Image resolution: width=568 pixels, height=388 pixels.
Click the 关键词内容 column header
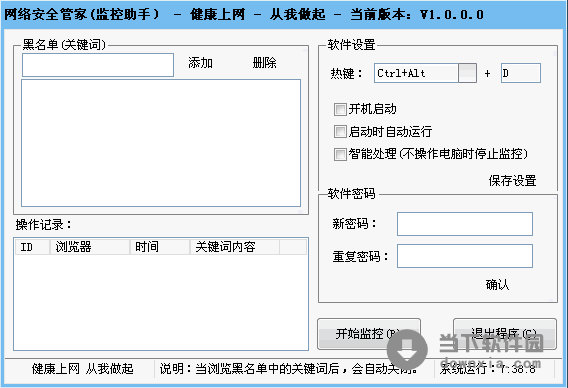[x=235, y=247]
